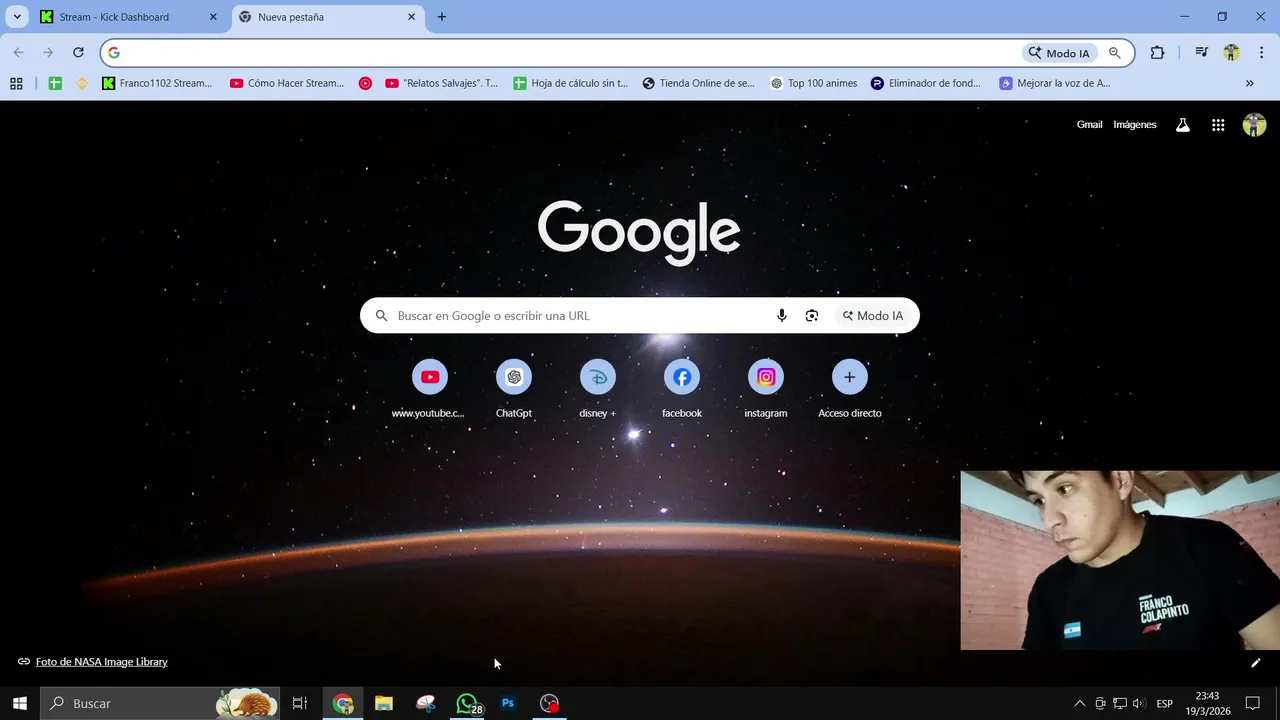Open WhatsApp from the taskbar
Viewport: 1280px width, 720px height.
(x=467, y=703)
